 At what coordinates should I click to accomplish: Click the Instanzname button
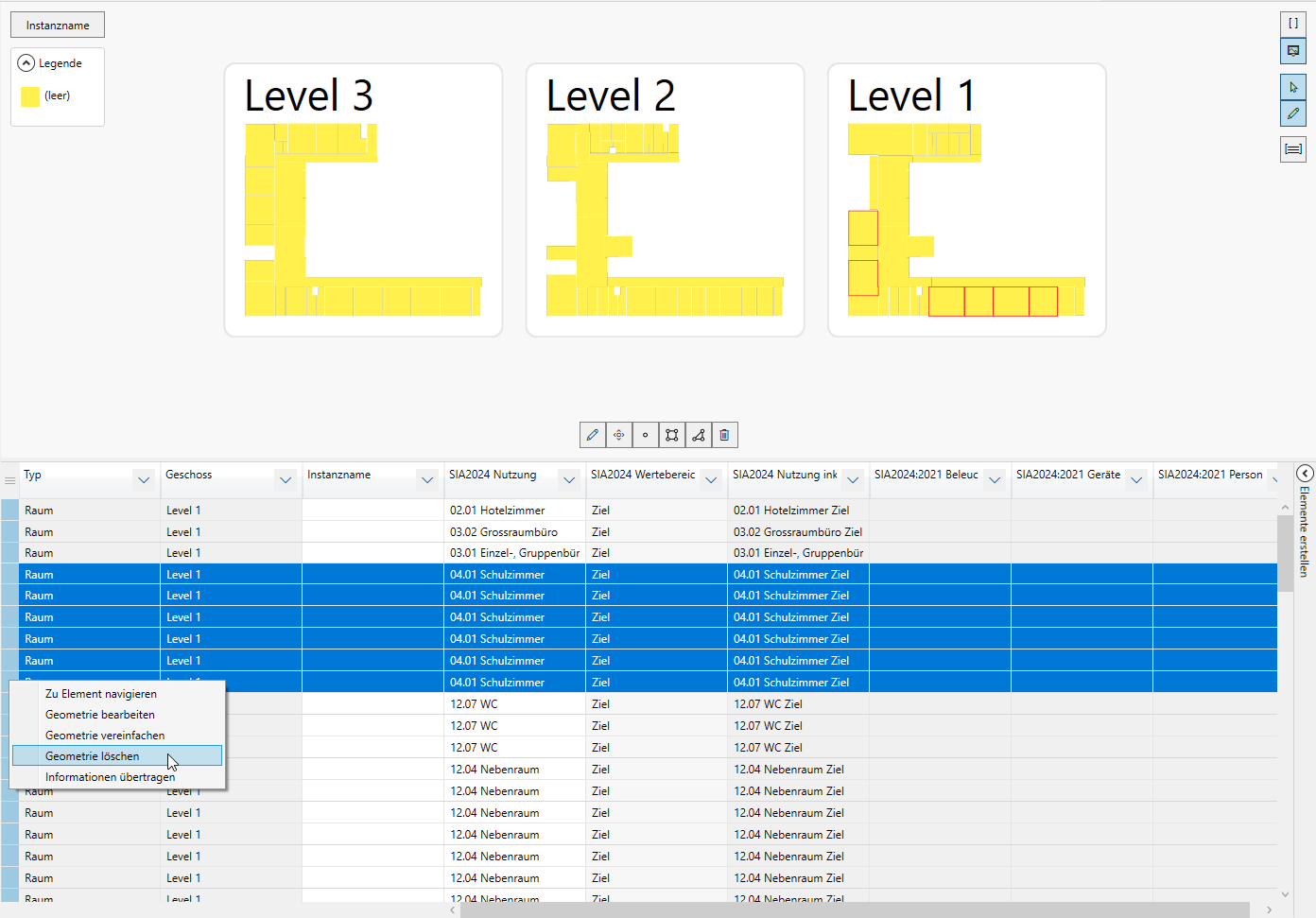(x=58, y=26)
